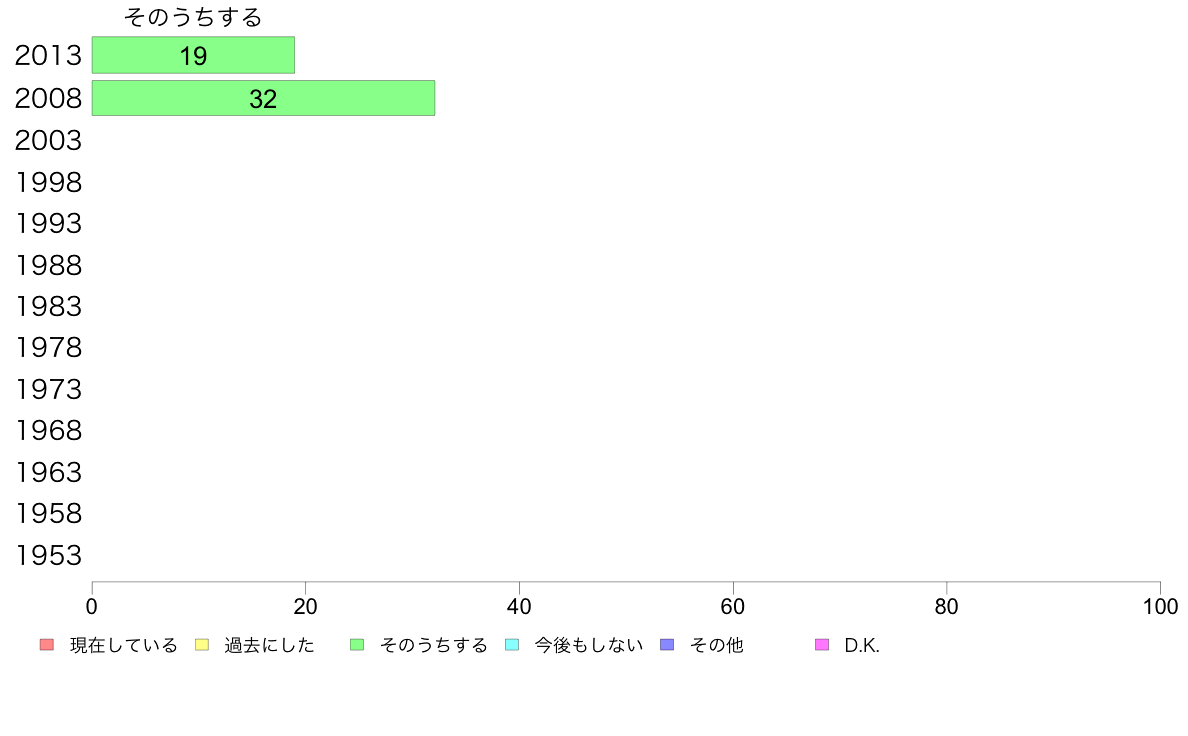This screenshot has height=736, width=1188.
Task: Click the blue その他 legend swatch
Action: click(x=667, y=645)
